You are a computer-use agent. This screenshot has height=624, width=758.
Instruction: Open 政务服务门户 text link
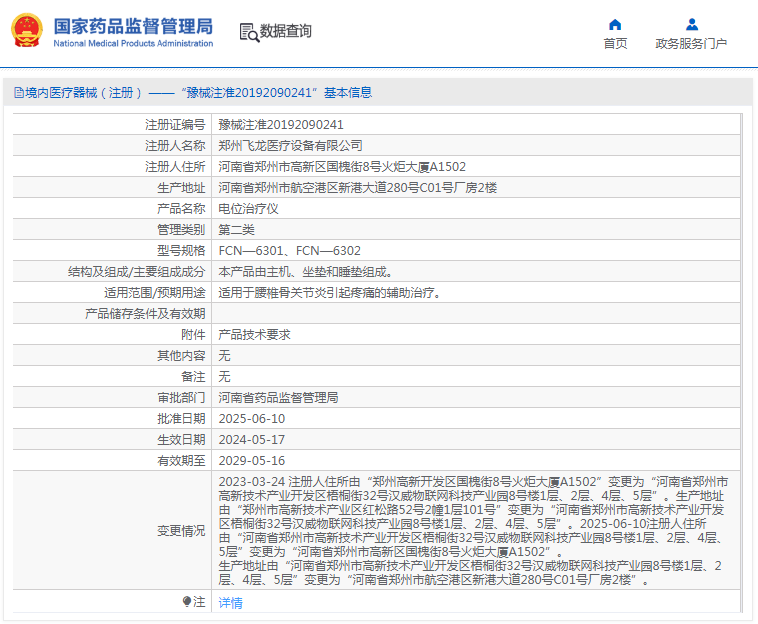click(691, 44)
